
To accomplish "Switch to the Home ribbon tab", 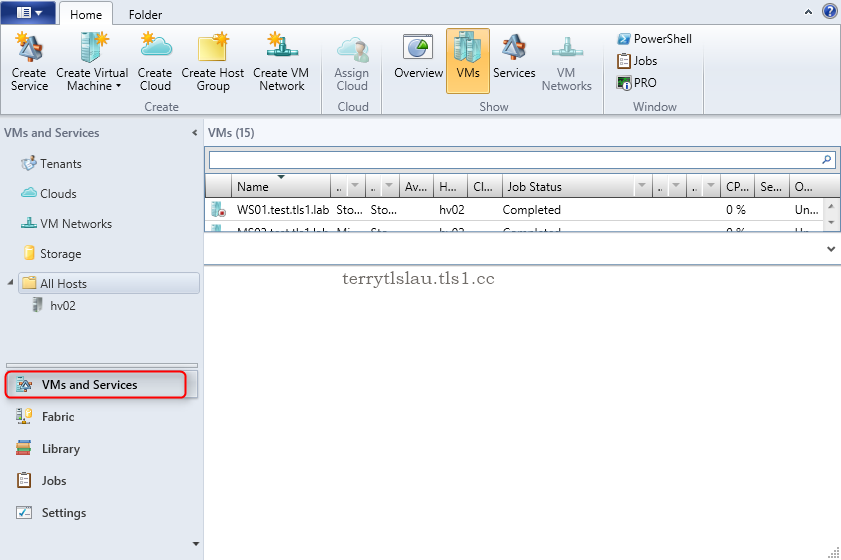I will click(x=86, y=14).
